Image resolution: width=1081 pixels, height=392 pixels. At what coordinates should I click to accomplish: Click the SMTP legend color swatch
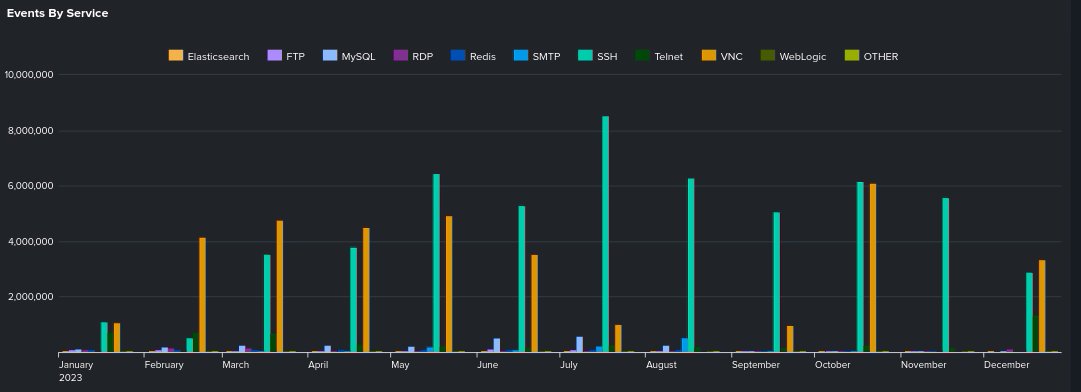coord(521,56)
